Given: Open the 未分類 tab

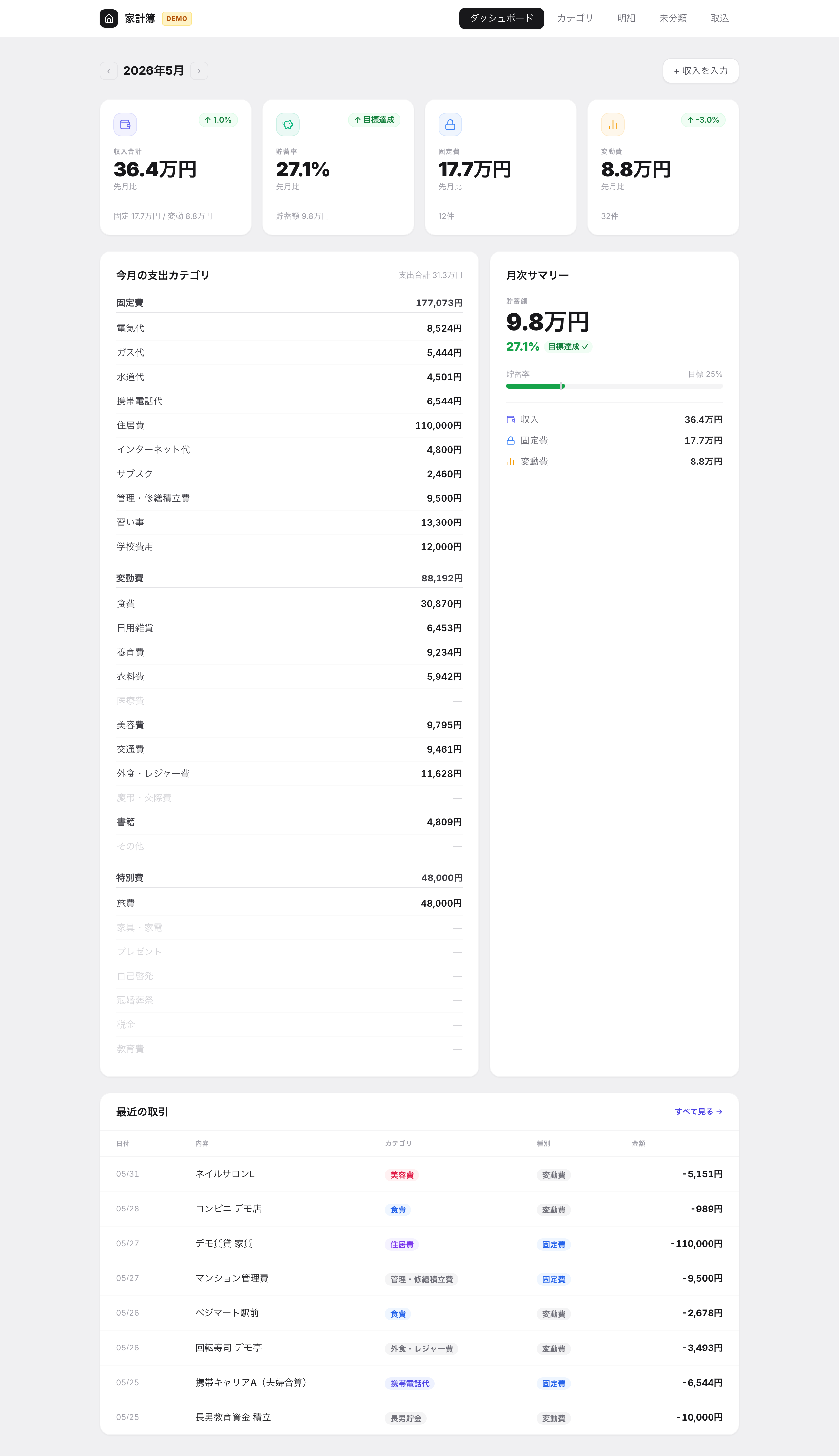Looking at the screenshot, I should [673, 18].
